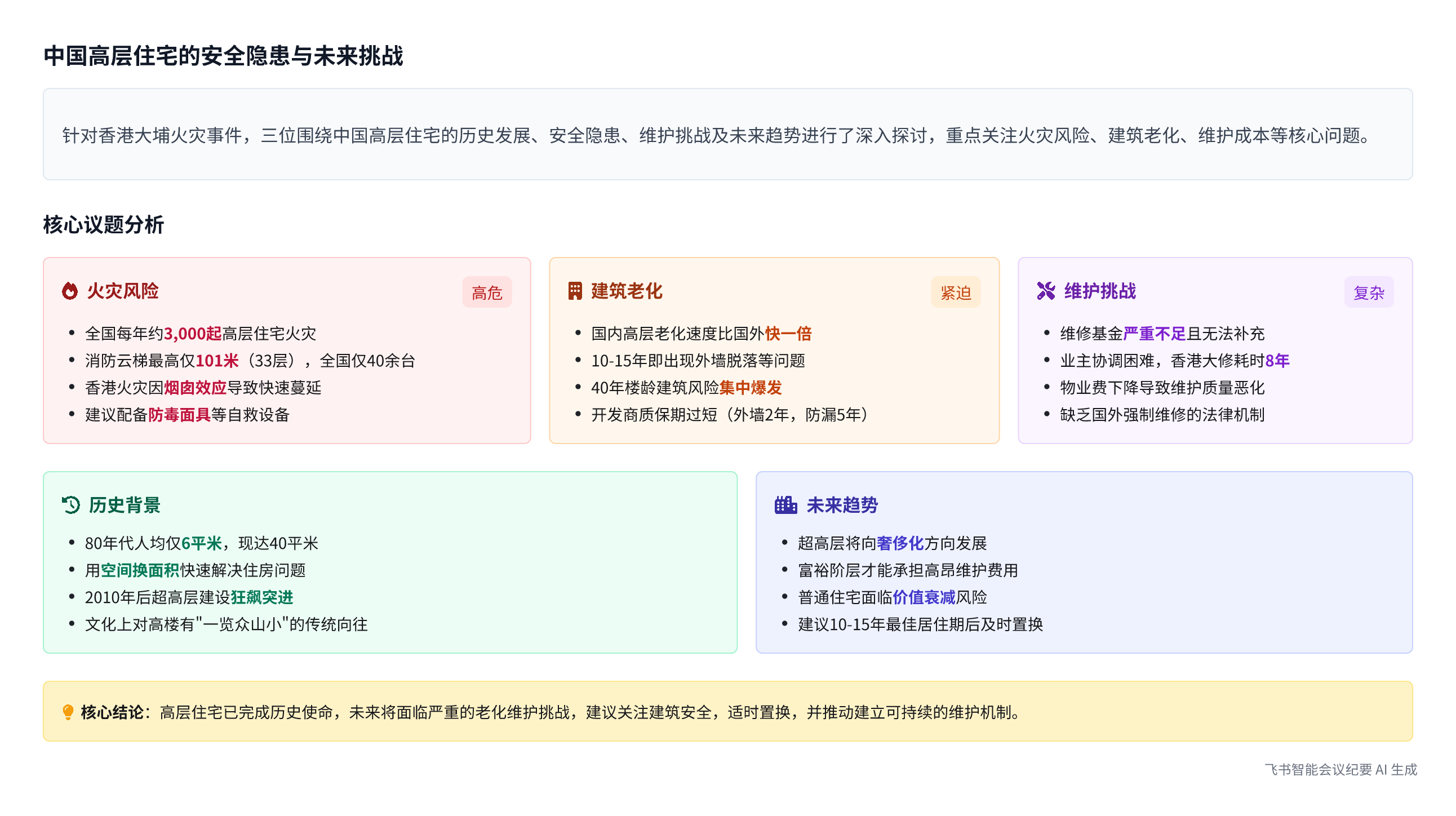Click the history clock icon beside 历史背景
Viewport: 1456px width, 816px height.
tap(70, 504)
